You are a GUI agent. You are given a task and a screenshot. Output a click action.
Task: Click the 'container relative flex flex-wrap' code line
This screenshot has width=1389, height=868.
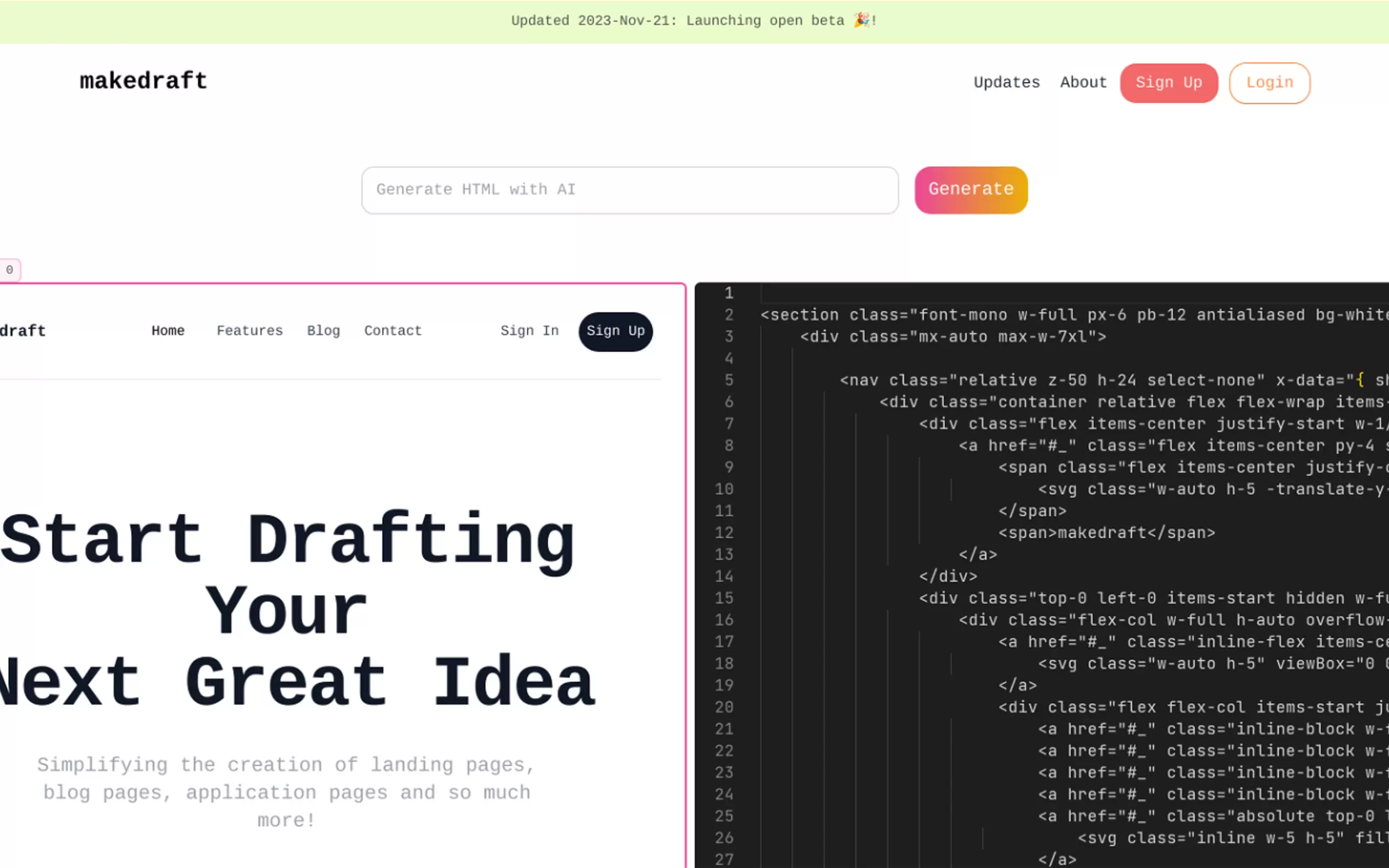click(x=1134, y=402)
